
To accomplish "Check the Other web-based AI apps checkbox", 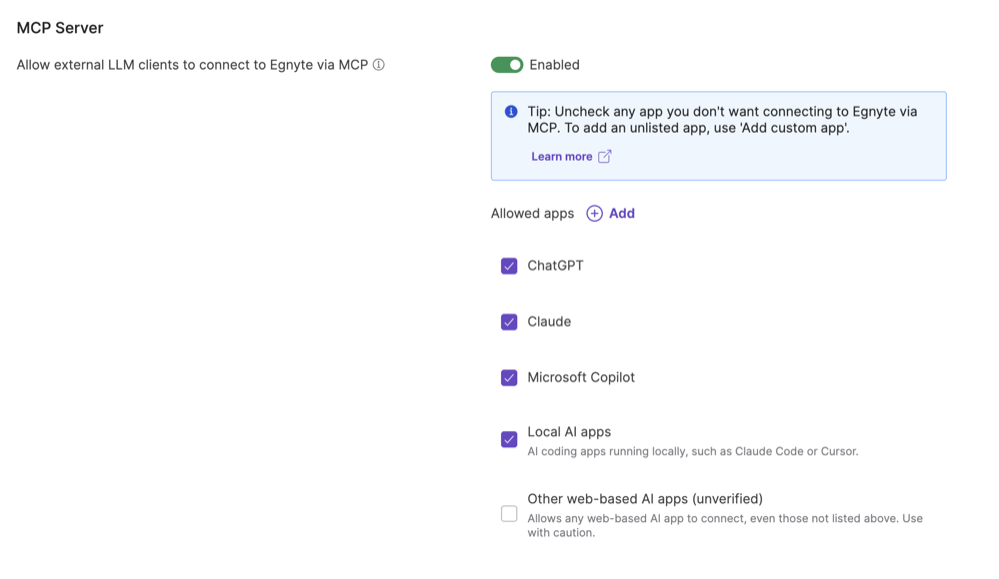I will (x=509, y=514).
